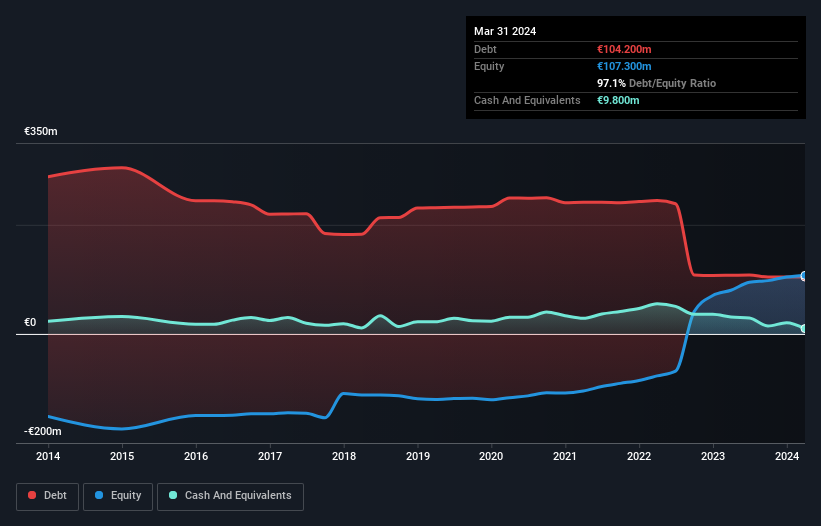Select the 2022 x-axis label

coord(639,456)
